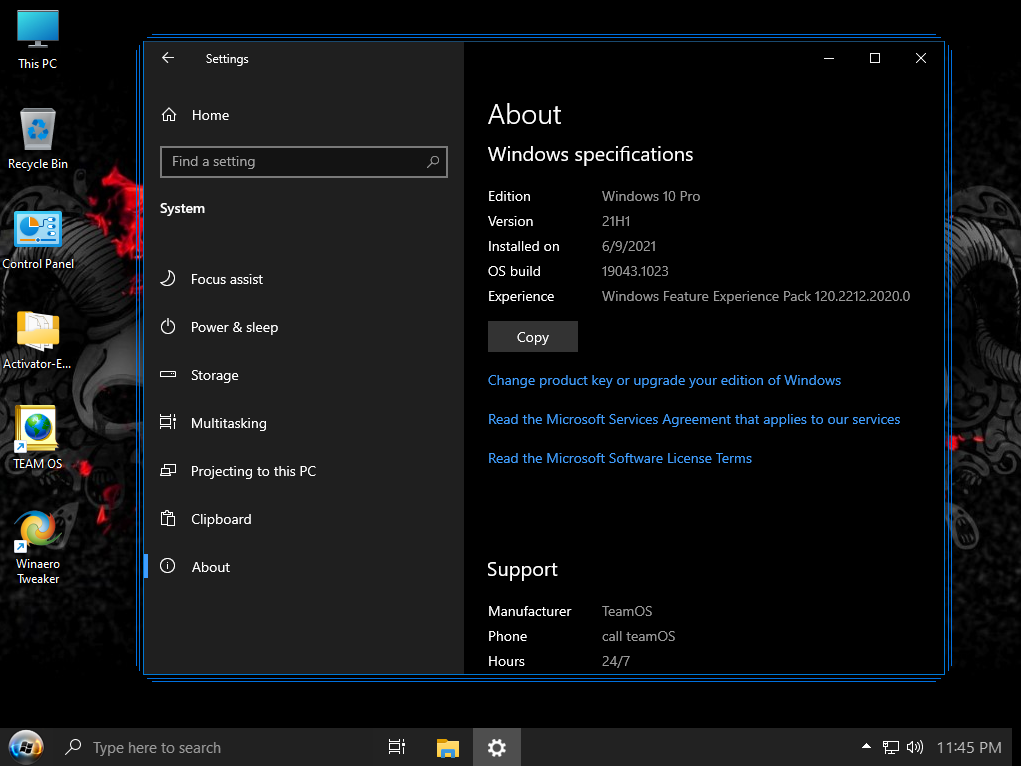Open Clipboard settings
The height and width of the screenshot is (766, 1021).
pyautogui.click(x=303, y=519)
